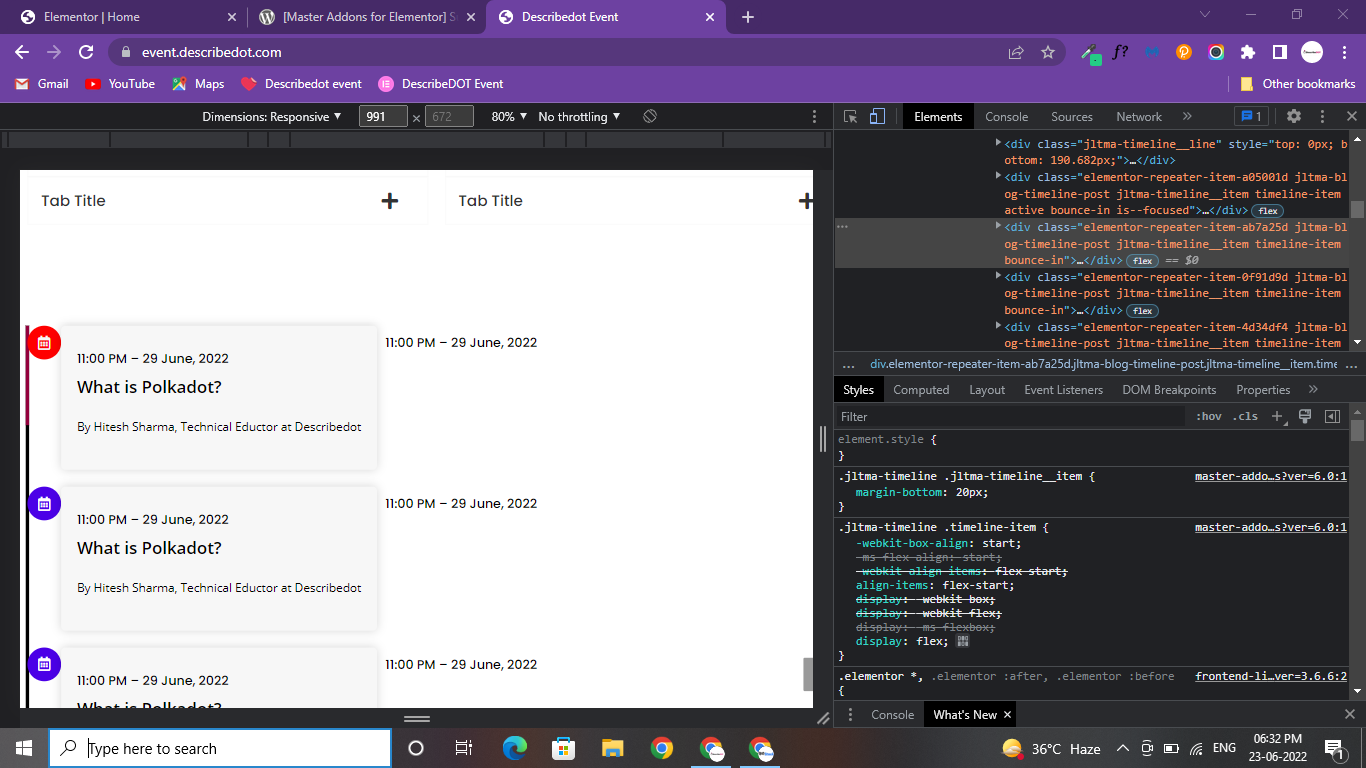The height and width of the screenshot is (768, 1366).
Task: Open the Other bookmarks folder
Action: pos(1297,84)
